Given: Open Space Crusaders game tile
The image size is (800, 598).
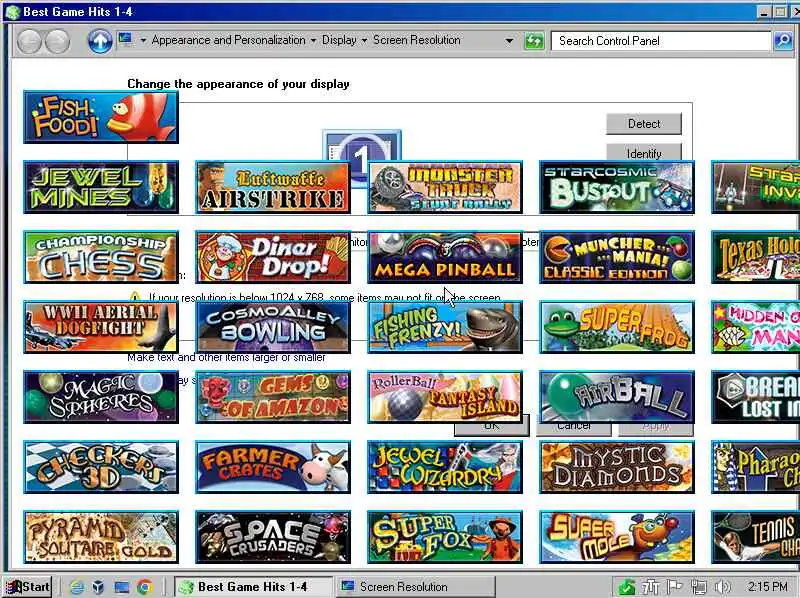Looking at the screenshot, I should click(273, 537).
